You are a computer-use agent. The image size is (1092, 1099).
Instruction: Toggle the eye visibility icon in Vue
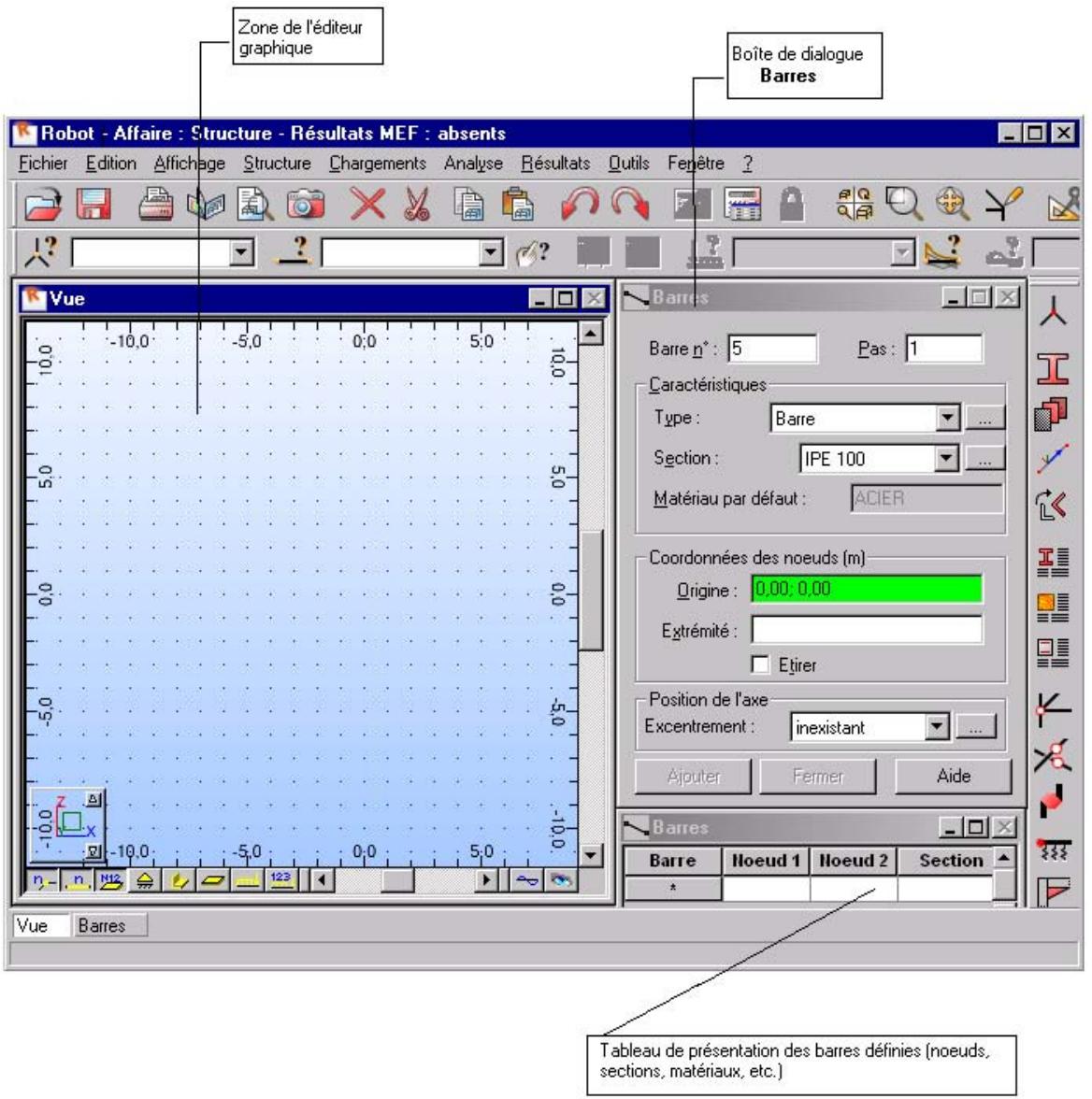click(x=562, y=880)
